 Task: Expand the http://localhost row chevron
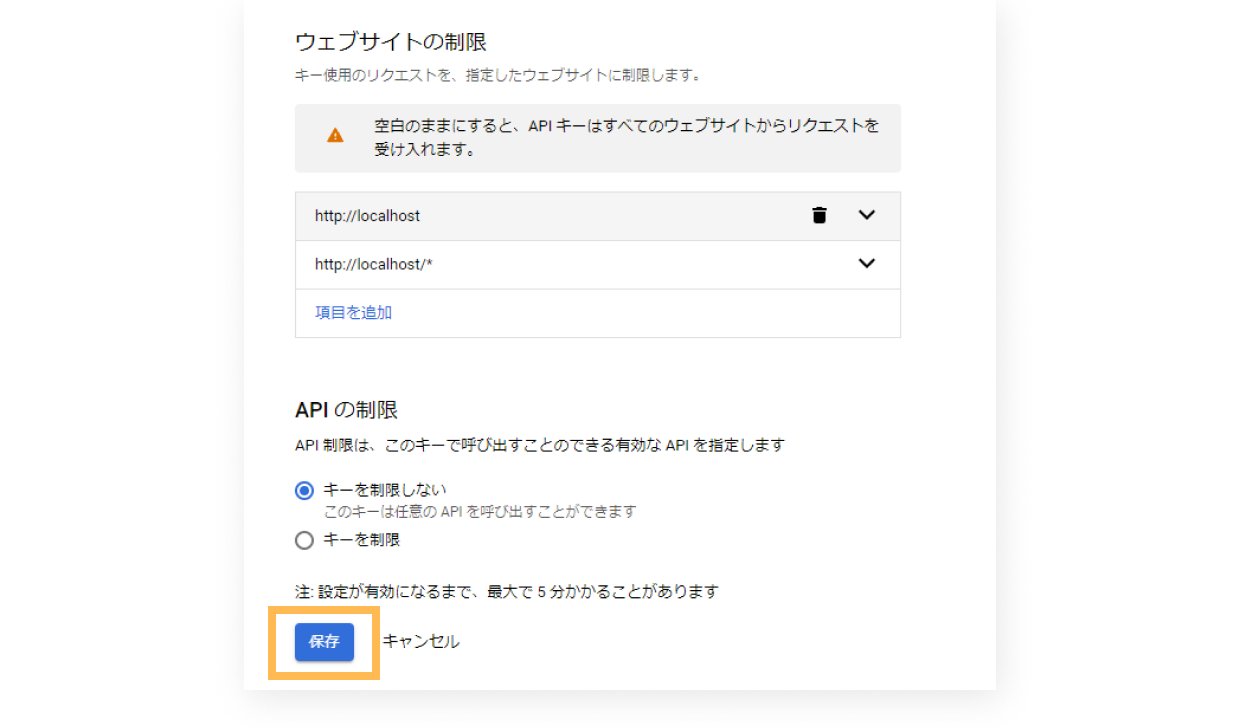[867, 215]
